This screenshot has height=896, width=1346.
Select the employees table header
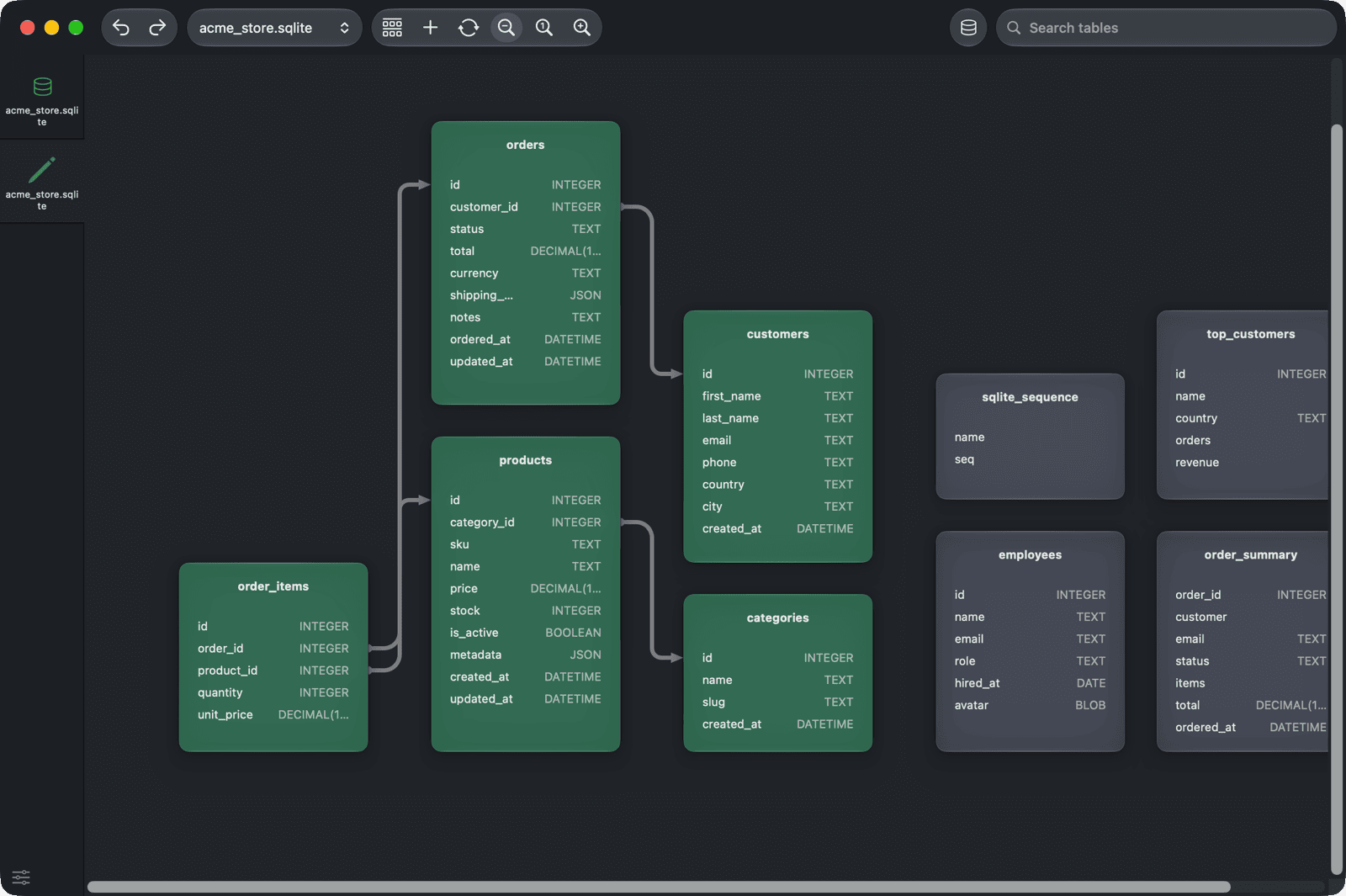(x=1031, y=554)
